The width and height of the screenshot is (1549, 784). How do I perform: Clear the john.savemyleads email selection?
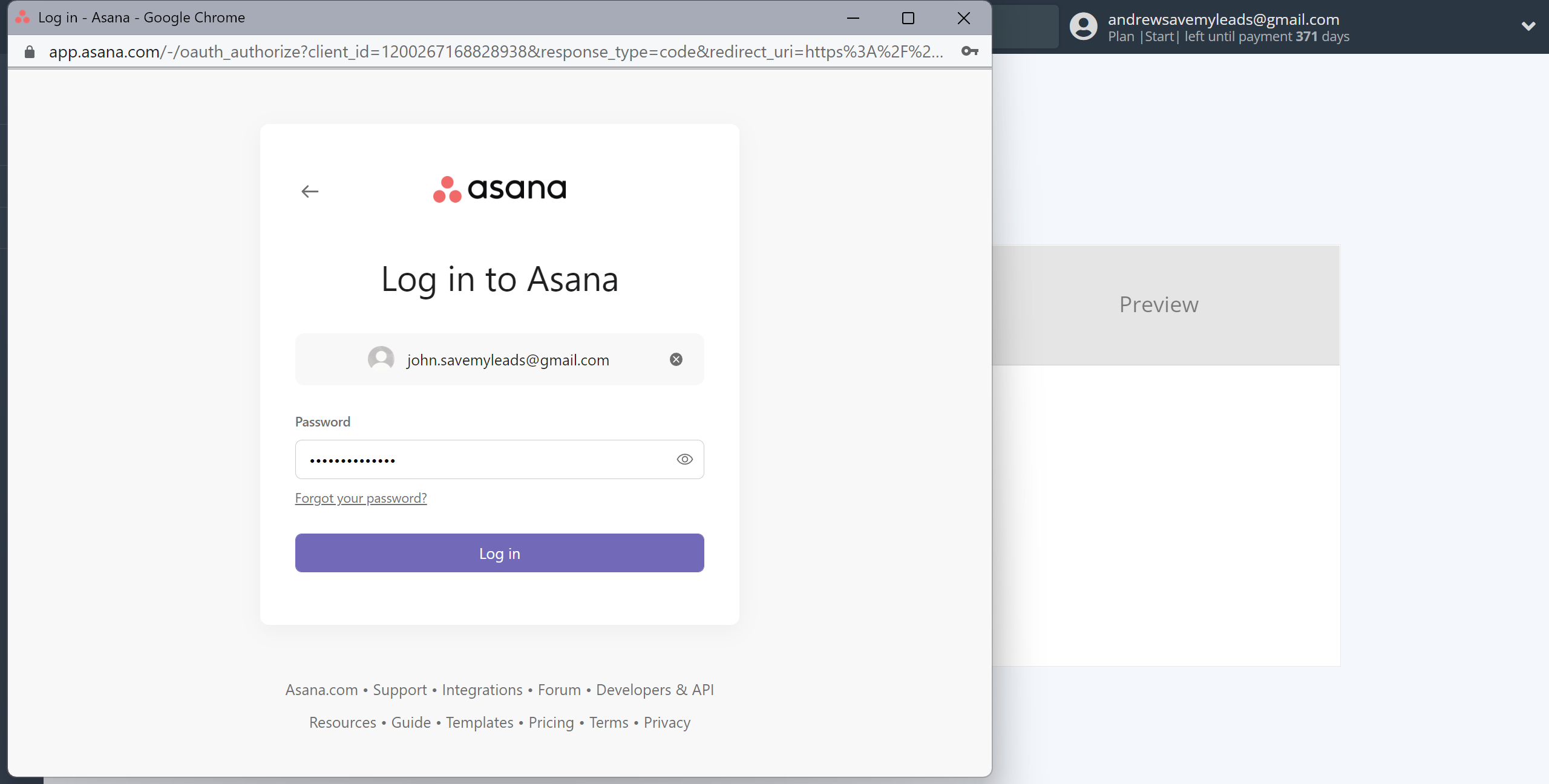coord(676,360)
